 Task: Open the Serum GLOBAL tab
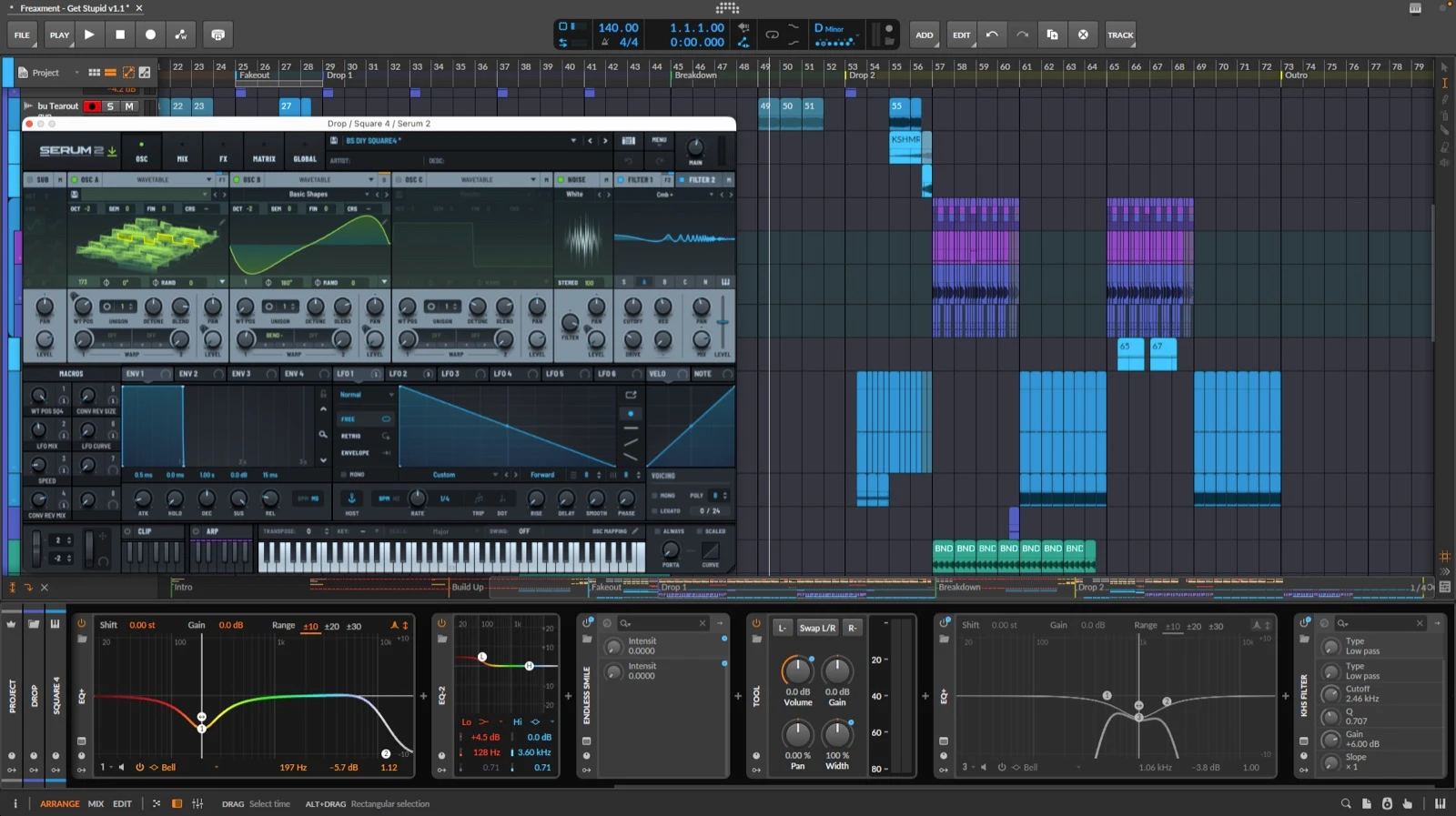coord(305,152)
